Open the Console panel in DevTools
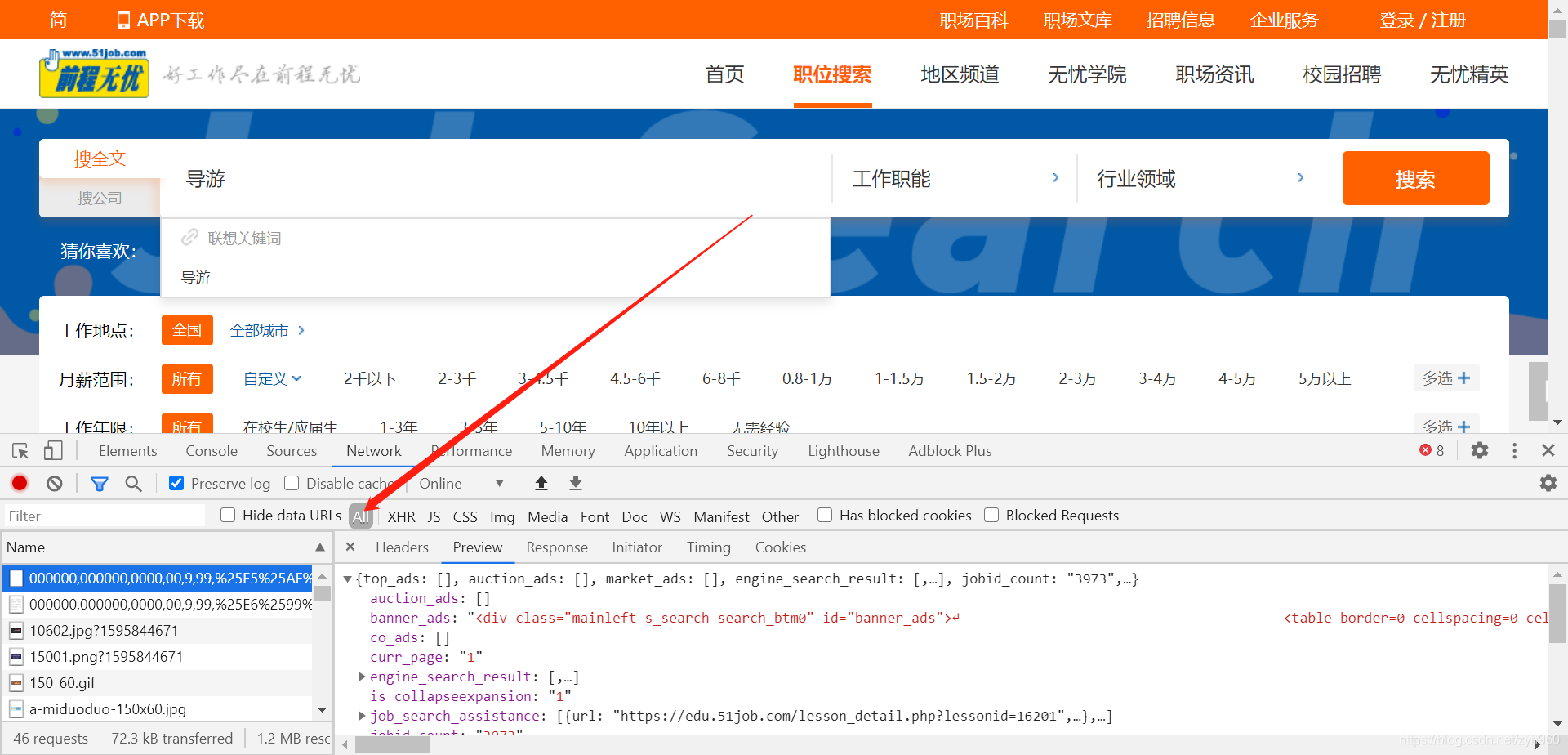 [211, 450]
